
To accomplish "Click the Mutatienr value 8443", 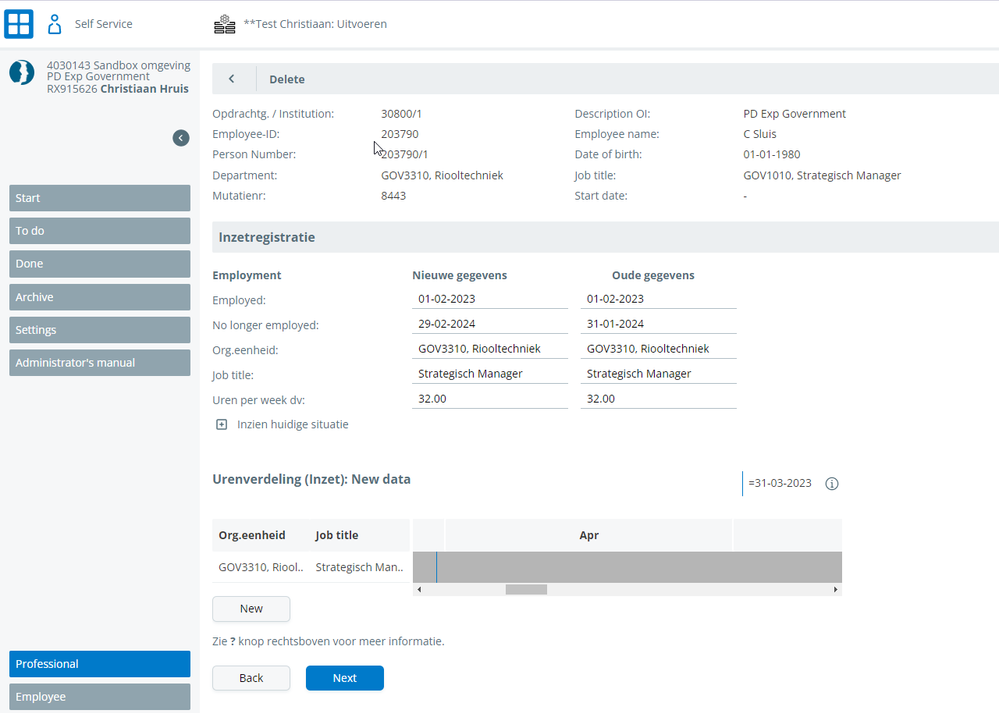I will (393, 196).
